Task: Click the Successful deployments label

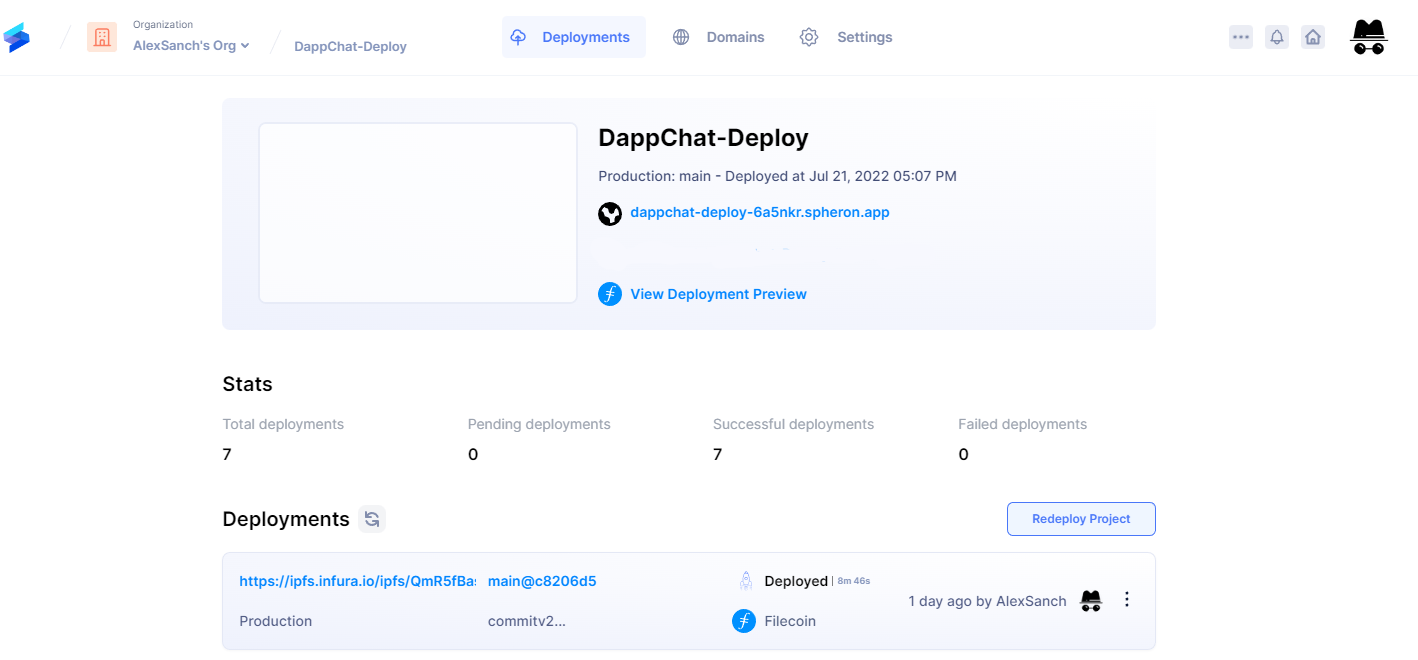Action: tap(793, 424)
